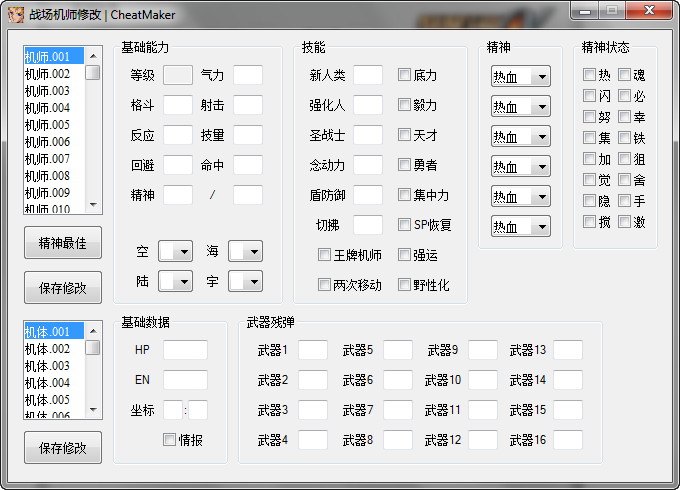Image resolution: width=680 pixels, height=490 pixels.
Task: Click scroll-down arrow of the 机师 pilot list
Action: pos(93,204)
